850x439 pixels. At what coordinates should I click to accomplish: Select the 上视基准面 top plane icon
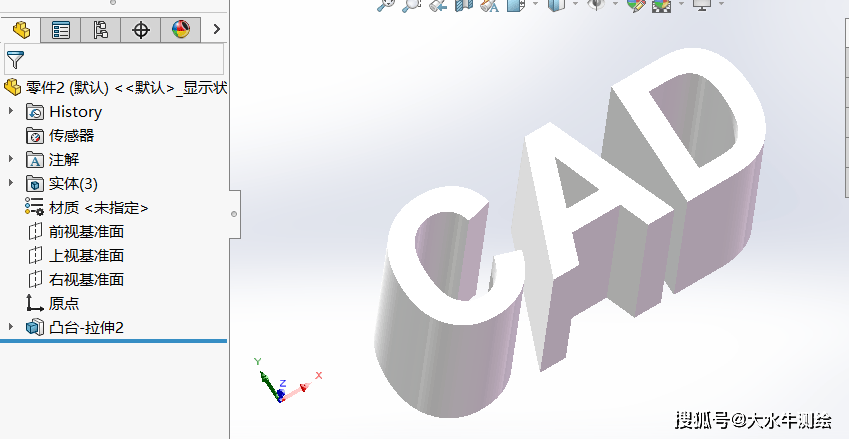(x=35, y=255)
